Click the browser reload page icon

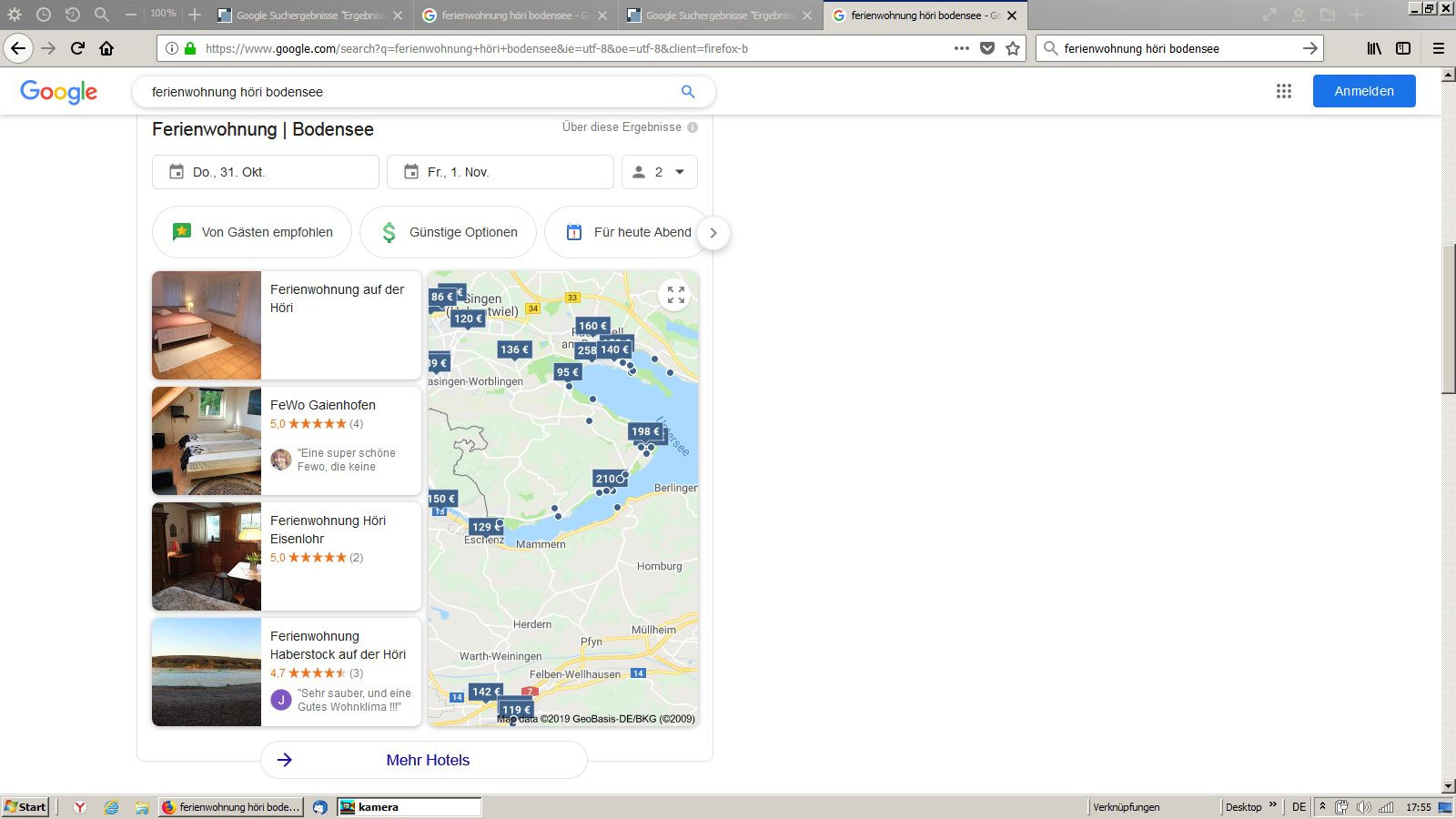point(77,48)
